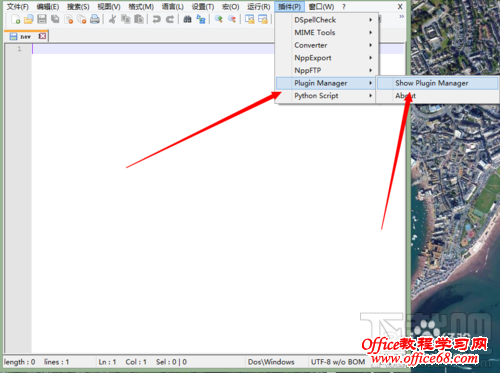
Task: Open the 编辑(E) menu
Action: [48, 7]
